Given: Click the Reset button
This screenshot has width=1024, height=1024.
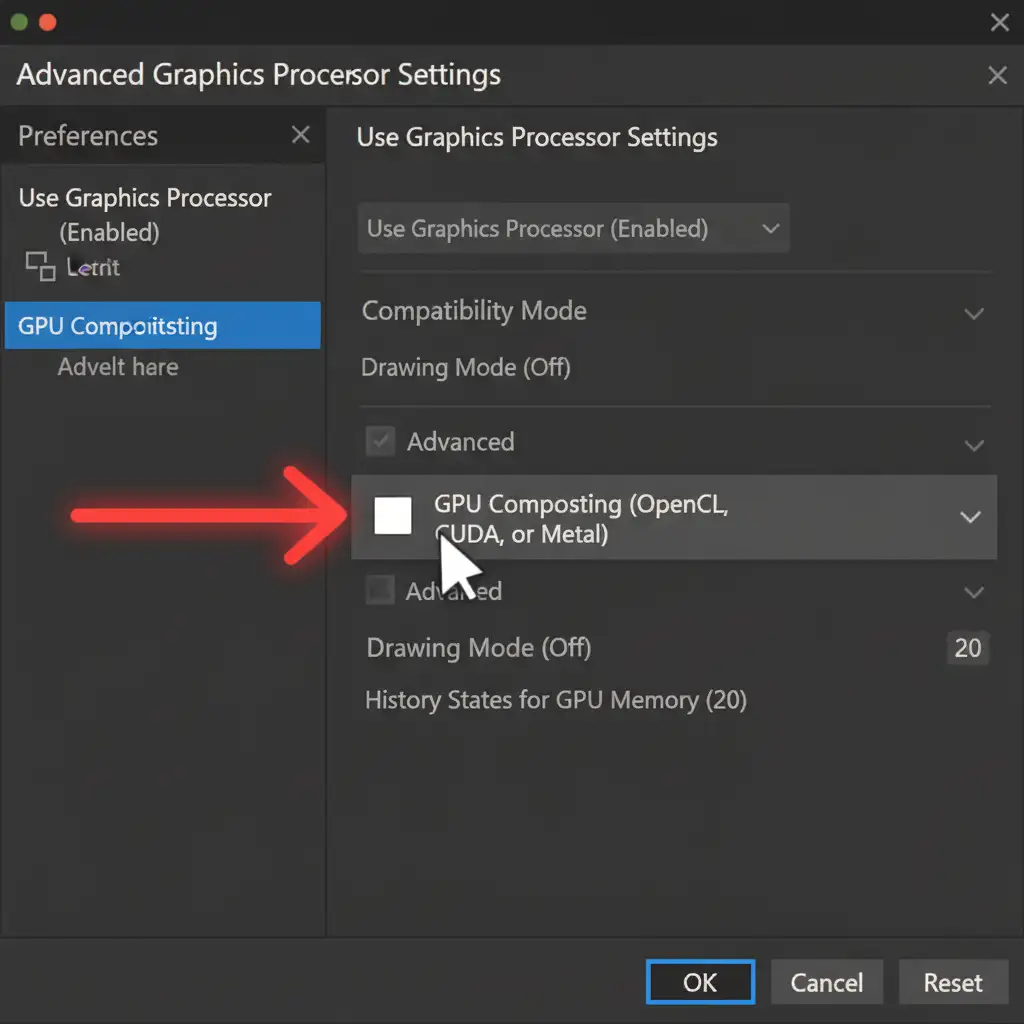Looking at the screenshot, I should 952,983.
